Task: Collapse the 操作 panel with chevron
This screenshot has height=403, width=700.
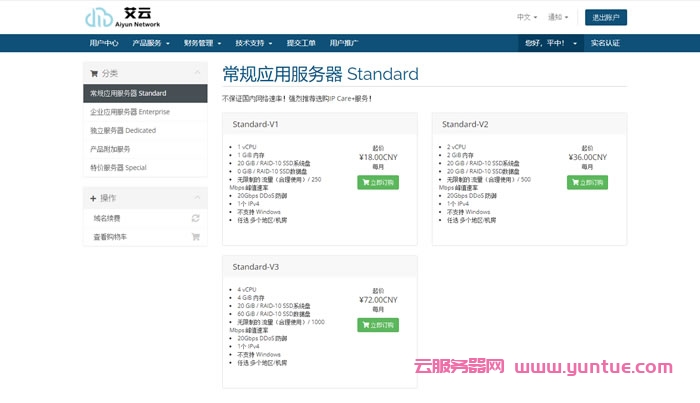Action: [x=198, y=198]
